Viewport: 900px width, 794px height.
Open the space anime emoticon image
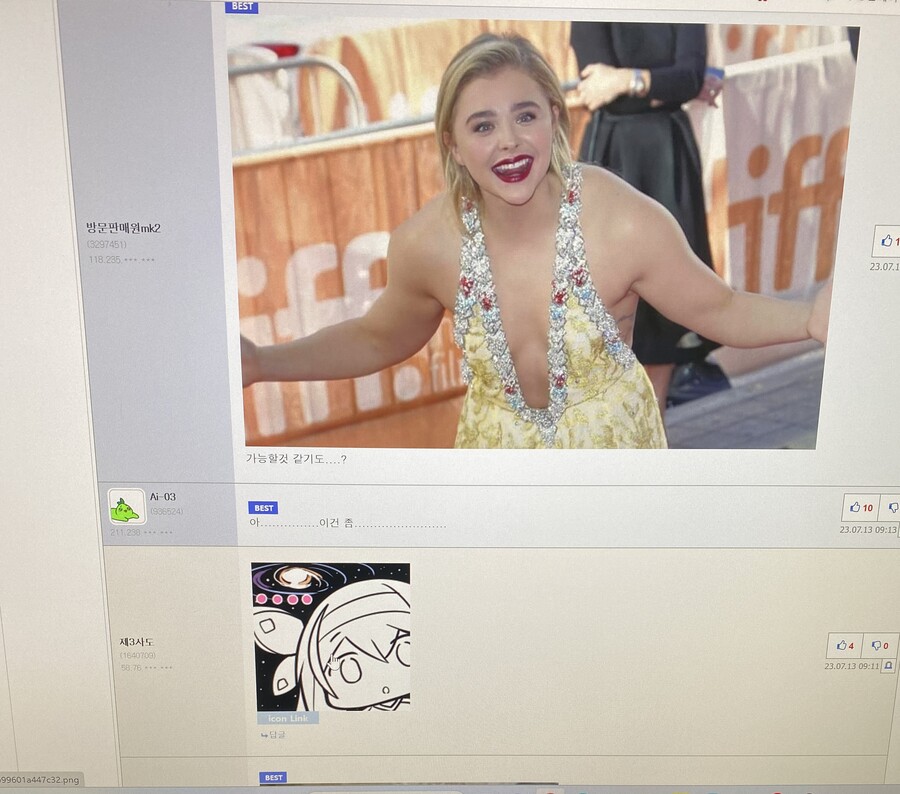[x=330, y=636]
